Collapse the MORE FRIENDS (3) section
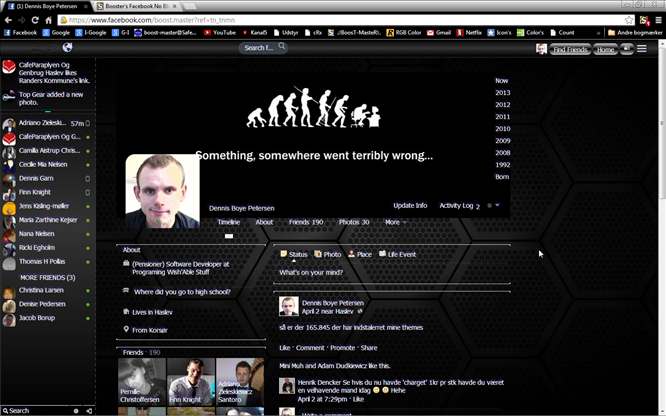This screenshot has height=416, width=666. coord(48,277)
